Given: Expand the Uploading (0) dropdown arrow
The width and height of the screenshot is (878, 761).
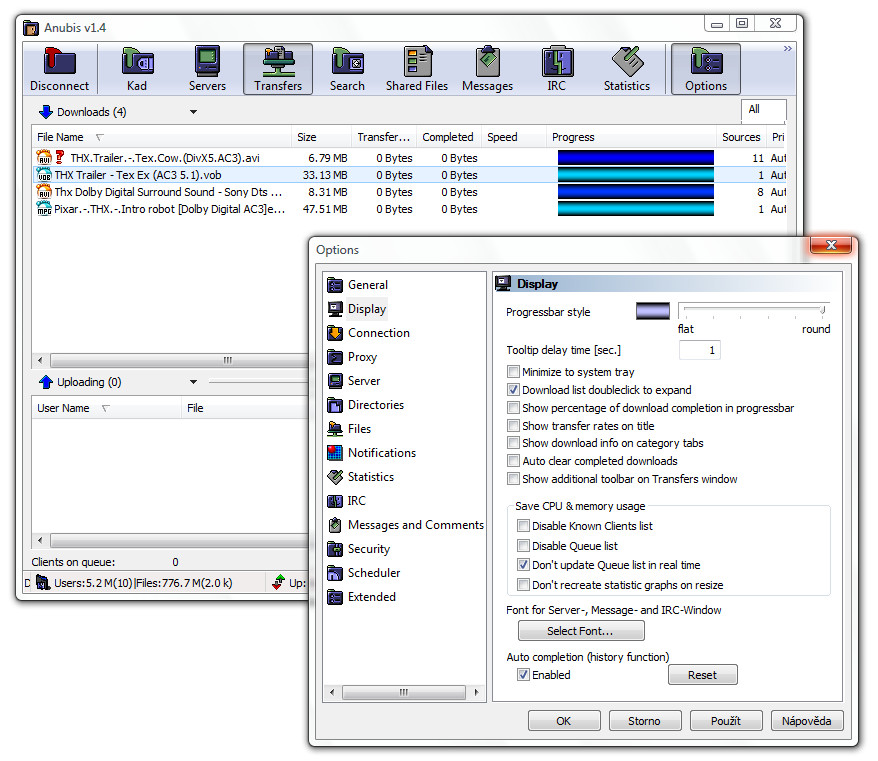Looking at the screenshot, I should [x=193, y=382].
